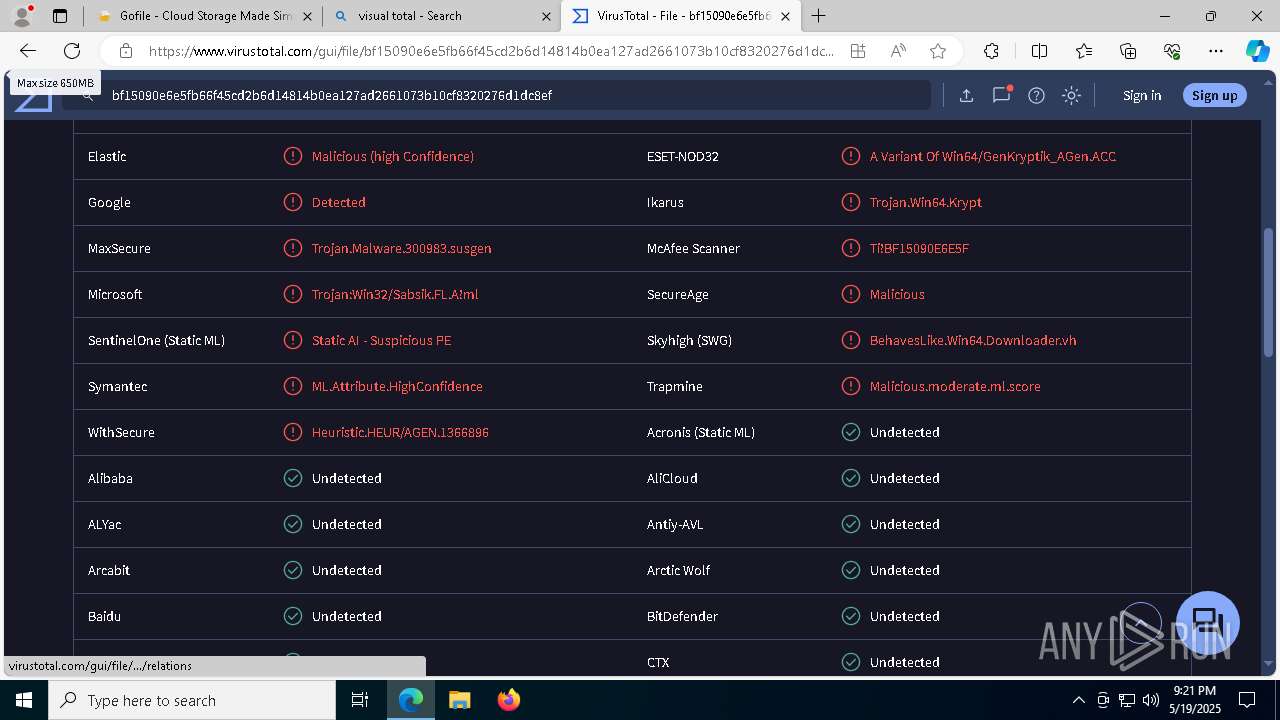Select the VirusTotal File tab
1280x720 pixels.
[681, 16]
